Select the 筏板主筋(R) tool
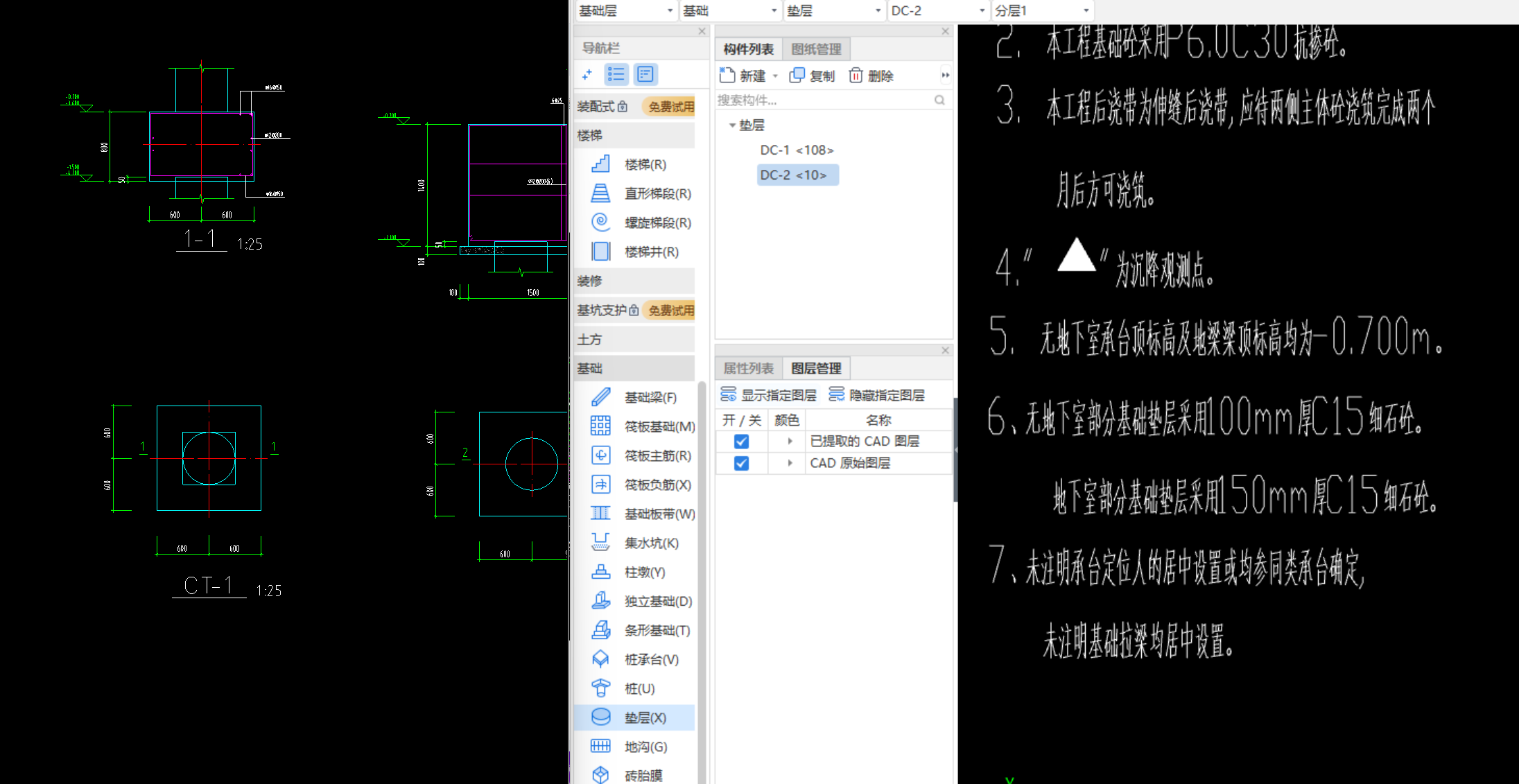The width and height of the screenshot is (1519, 784). (x=634, y=455)
